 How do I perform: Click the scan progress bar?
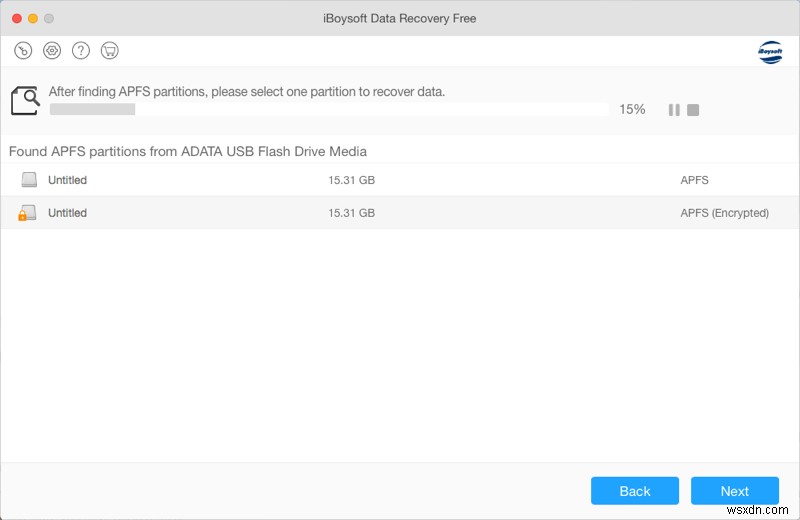tap(328, 109)
